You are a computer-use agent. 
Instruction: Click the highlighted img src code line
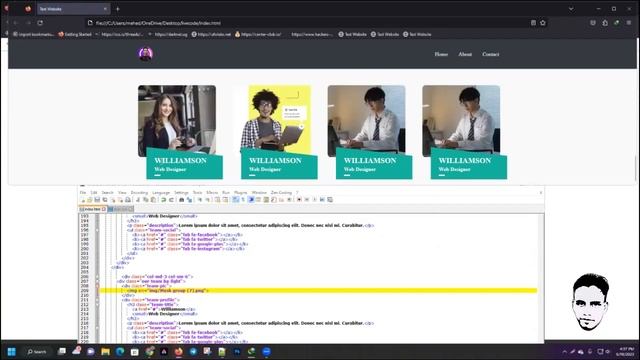point(318,291)
